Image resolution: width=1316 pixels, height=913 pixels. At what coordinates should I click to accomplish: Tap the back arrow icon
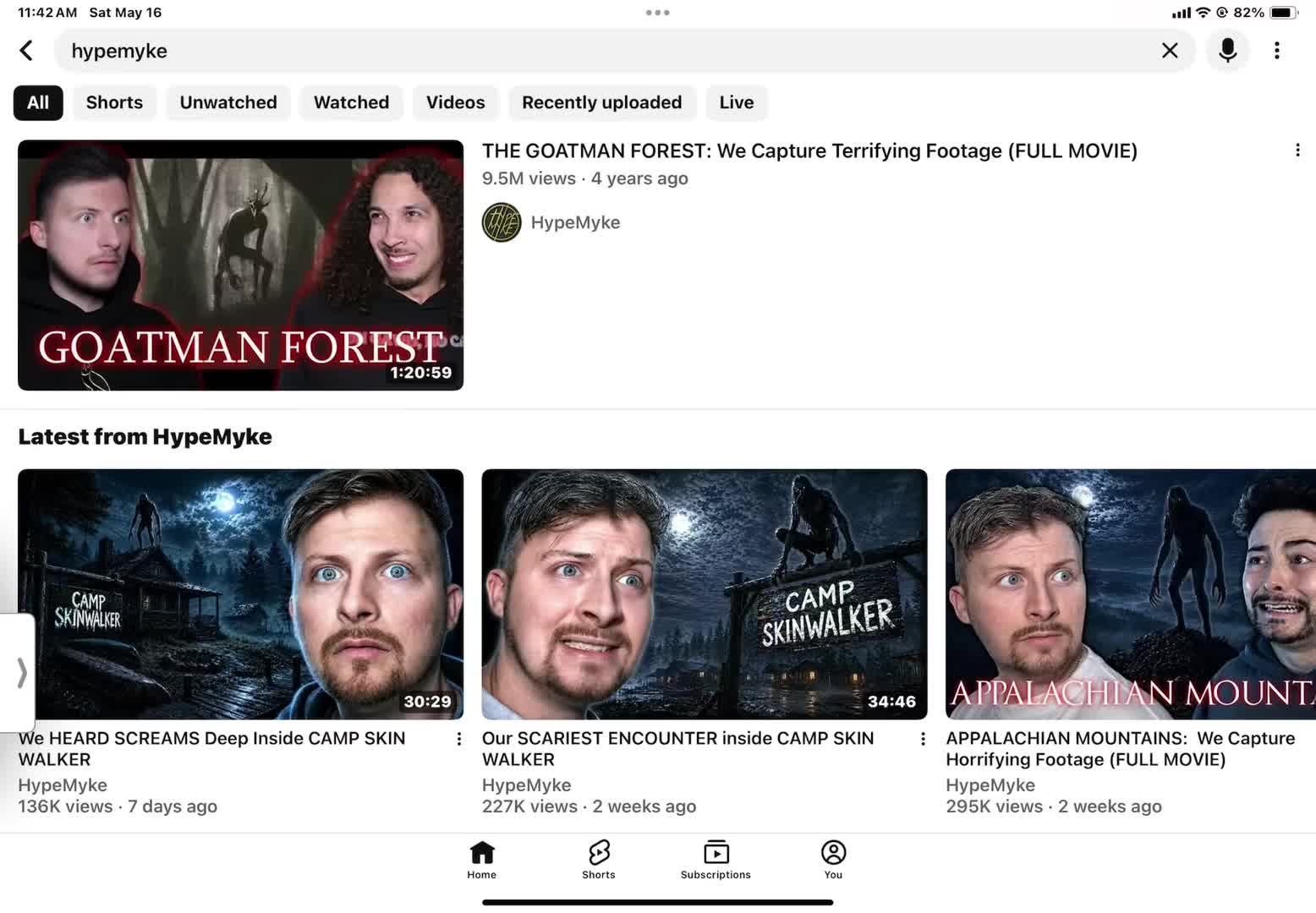pos(26,51)
